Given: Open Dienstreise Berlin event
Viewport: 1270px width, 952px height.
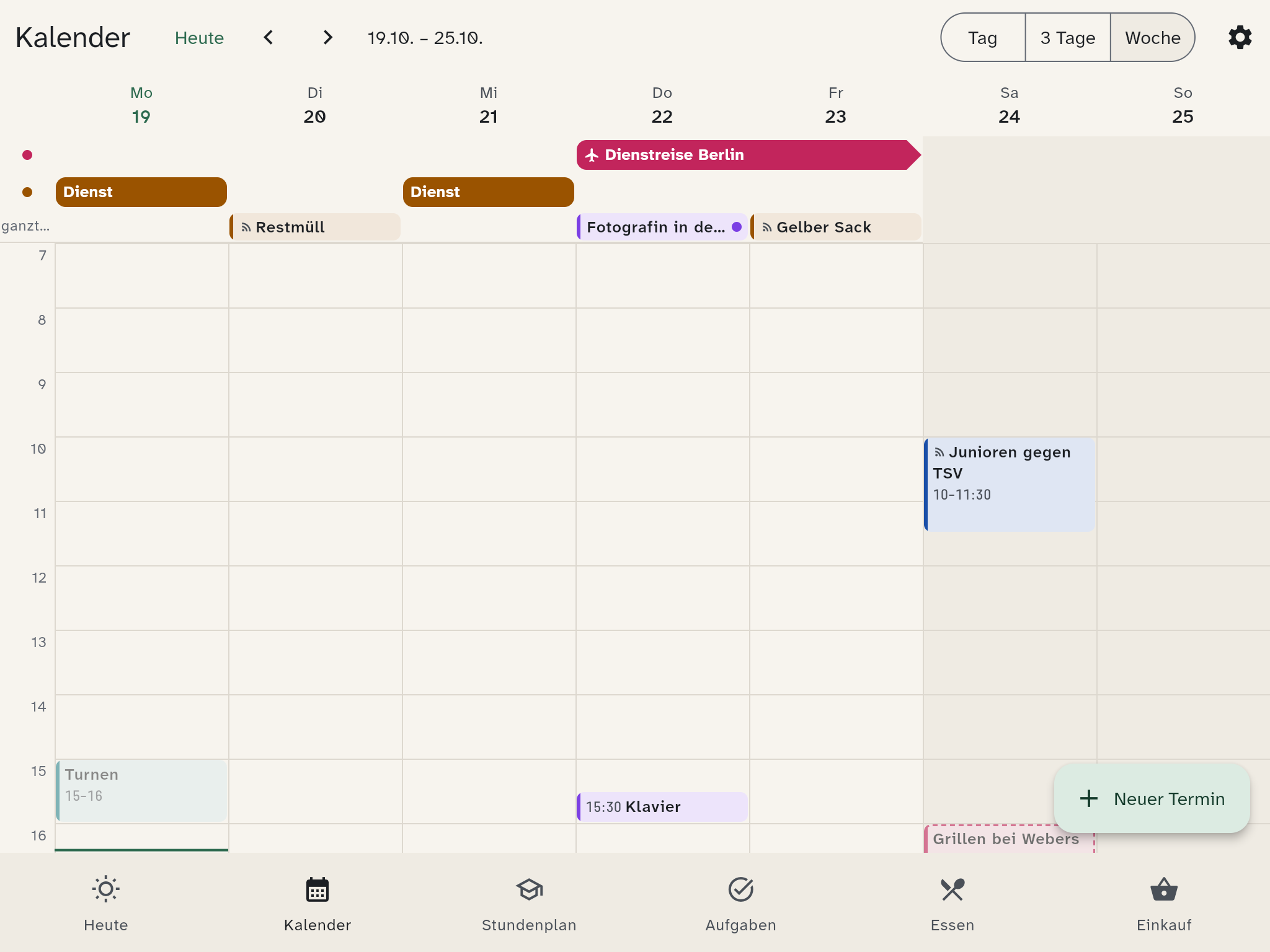Looking at the screenshot, I should [x=748, y=155].
